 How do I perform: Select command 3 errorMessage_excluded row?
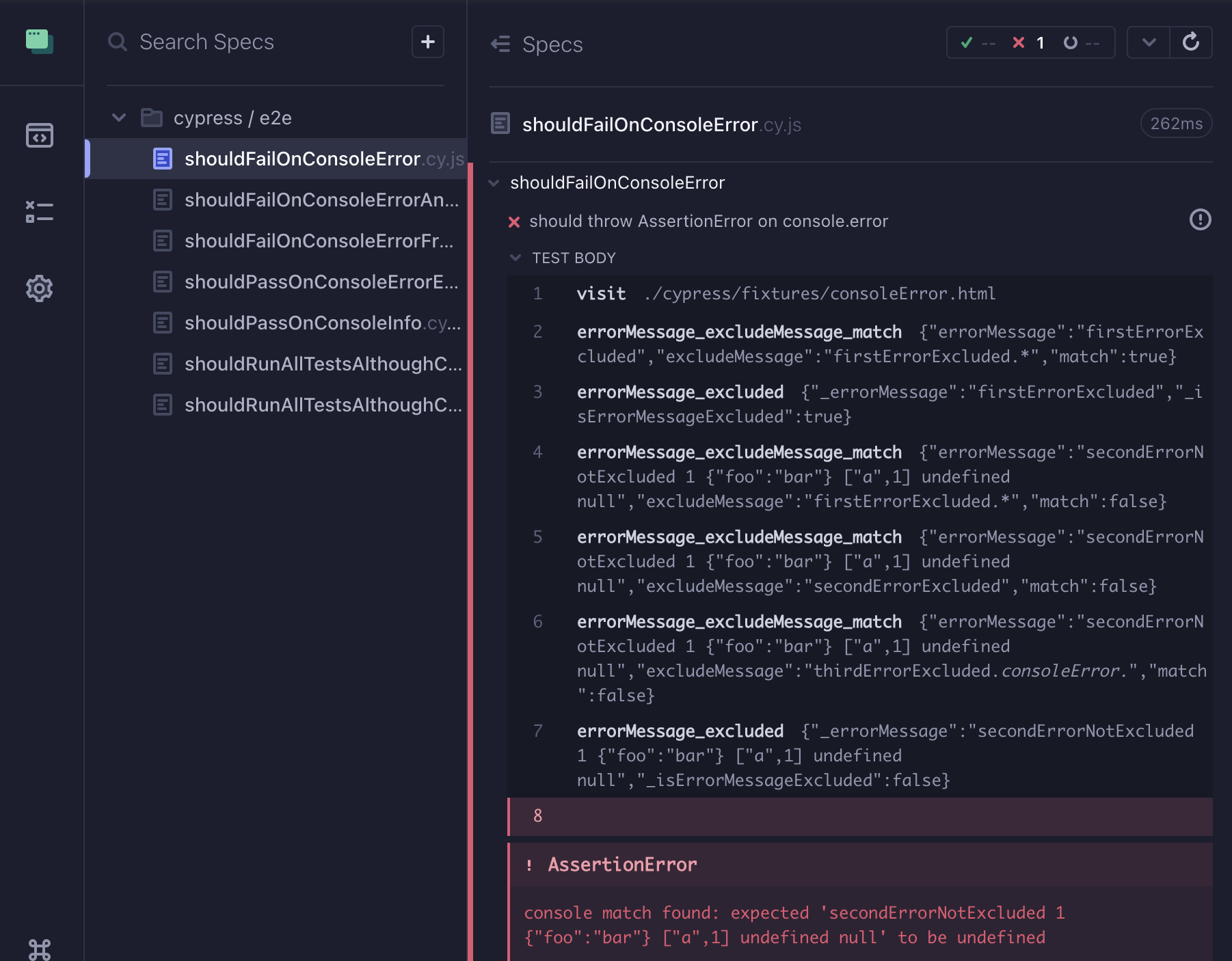[860, 405]
